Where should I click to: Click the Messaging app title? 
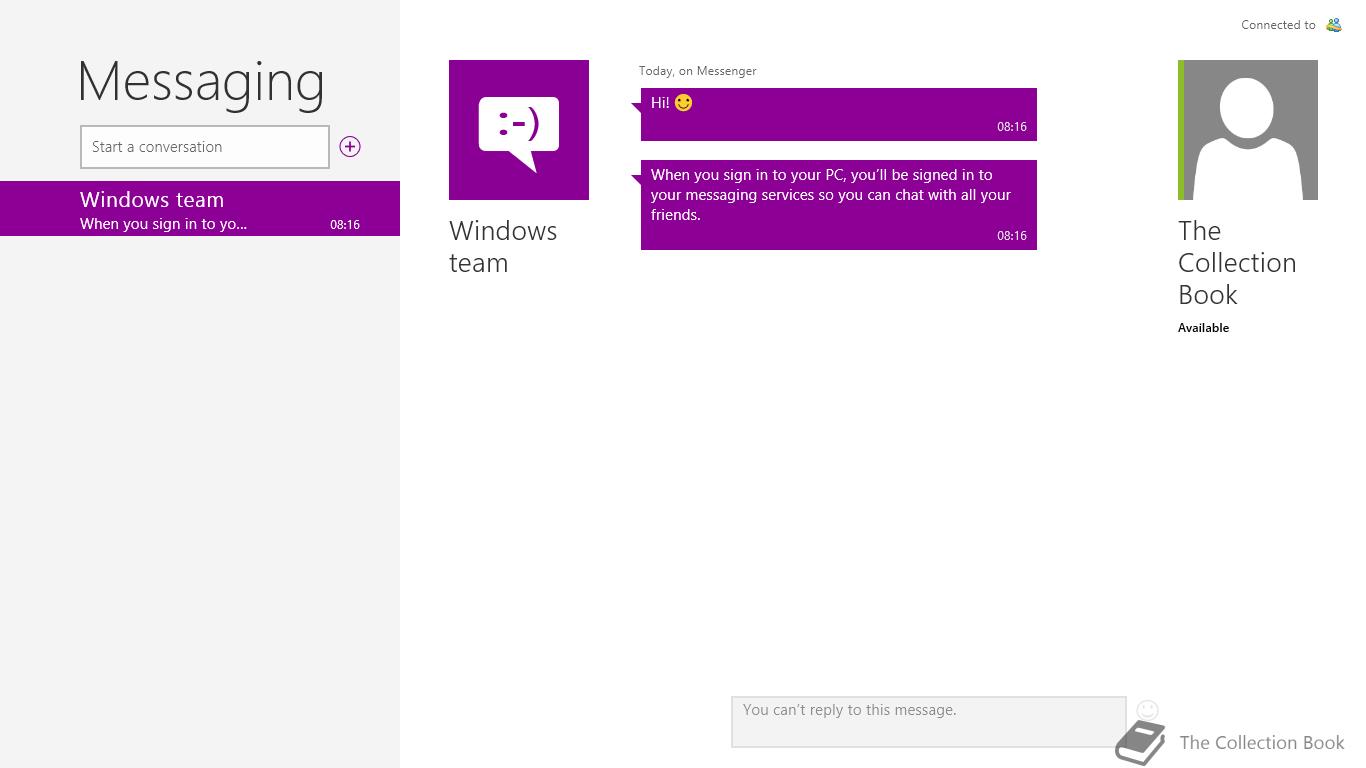click(201, 82)
